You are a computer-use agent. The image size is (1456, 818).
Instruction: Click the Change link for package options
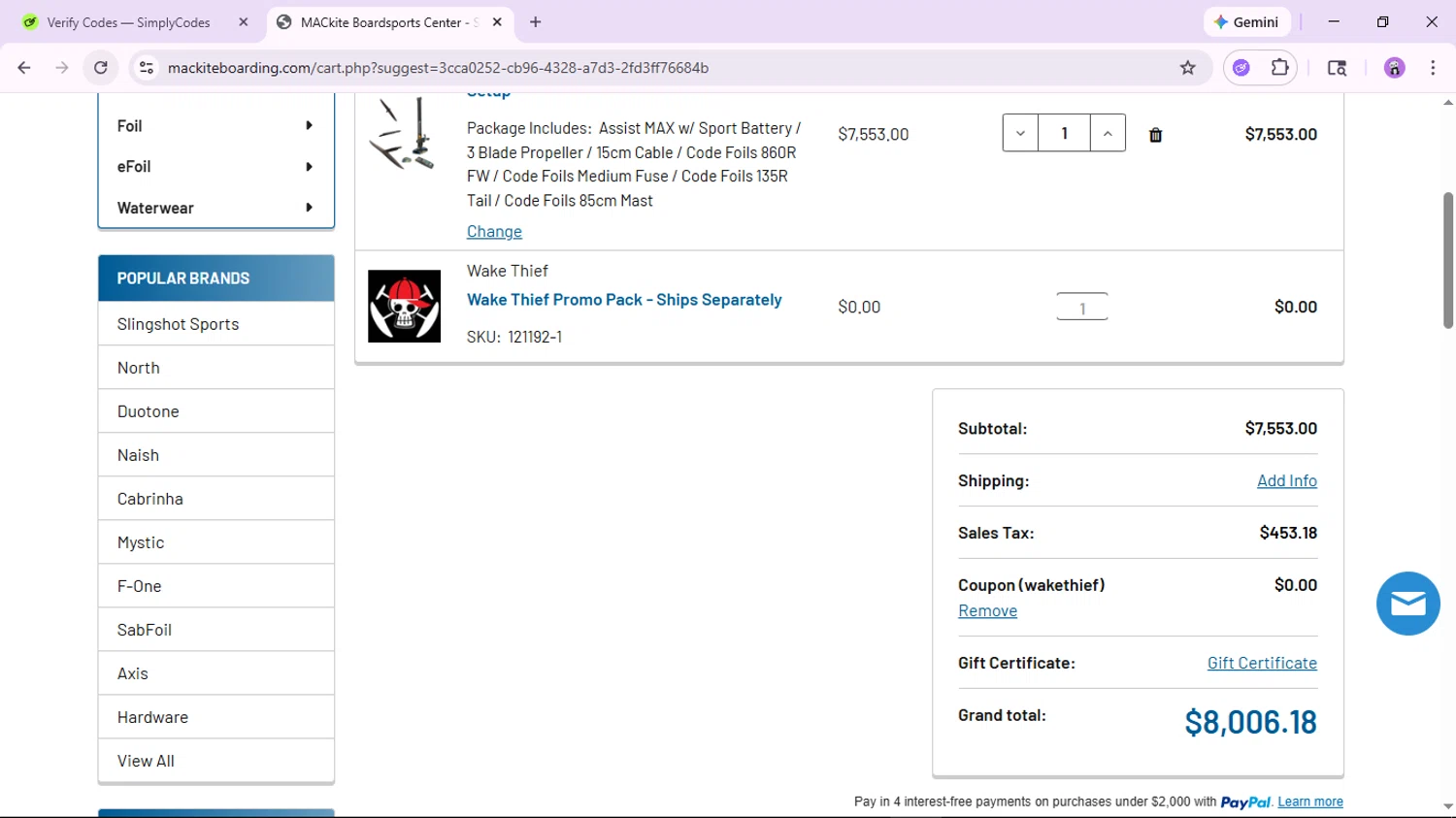[x=494, y=231]
